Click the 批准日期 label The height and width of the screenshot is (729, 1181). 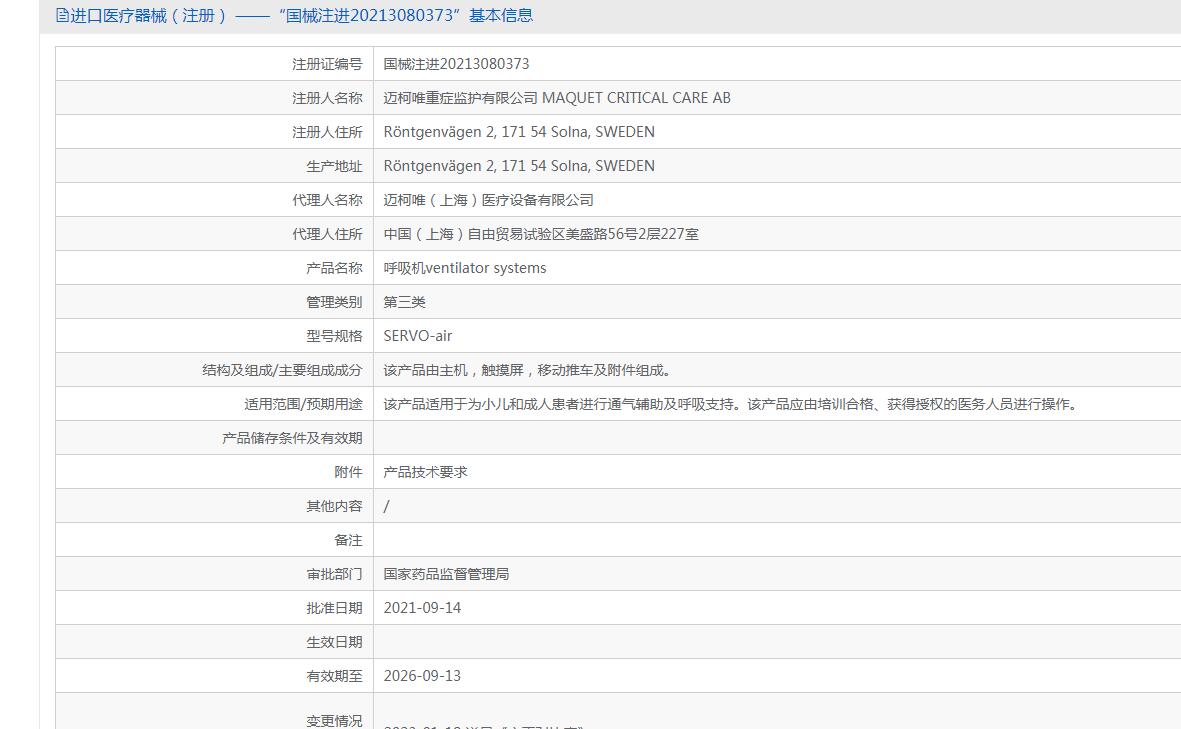point(334,608)
